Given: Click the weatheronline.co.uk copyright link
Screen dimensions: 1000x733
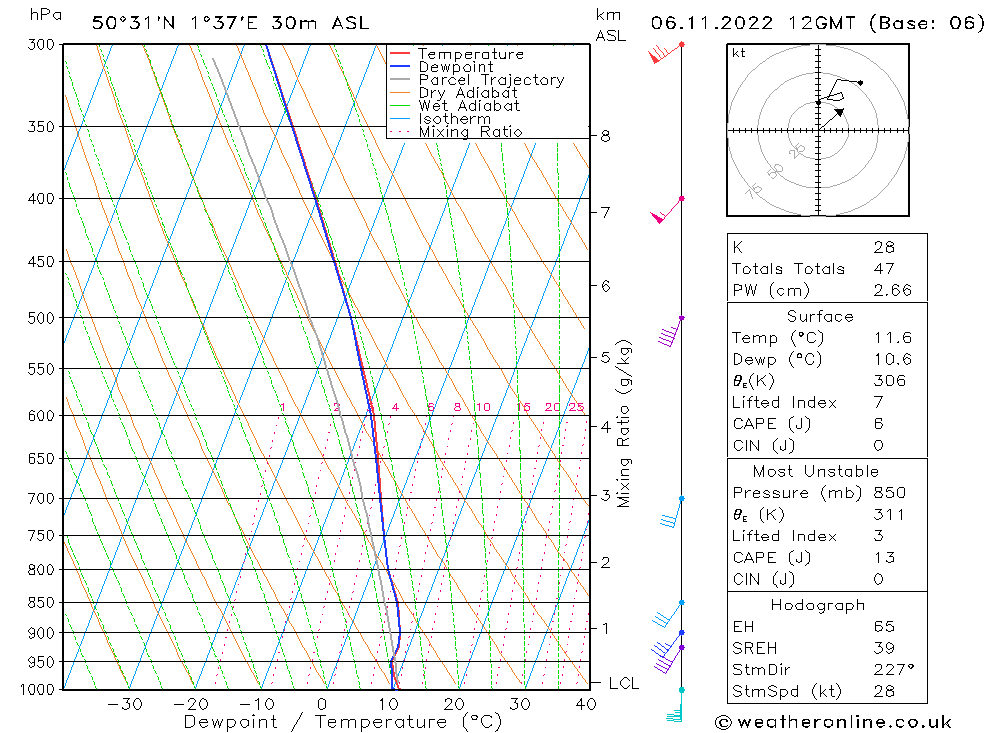Looking at the screenshot, I should [833, 721].
